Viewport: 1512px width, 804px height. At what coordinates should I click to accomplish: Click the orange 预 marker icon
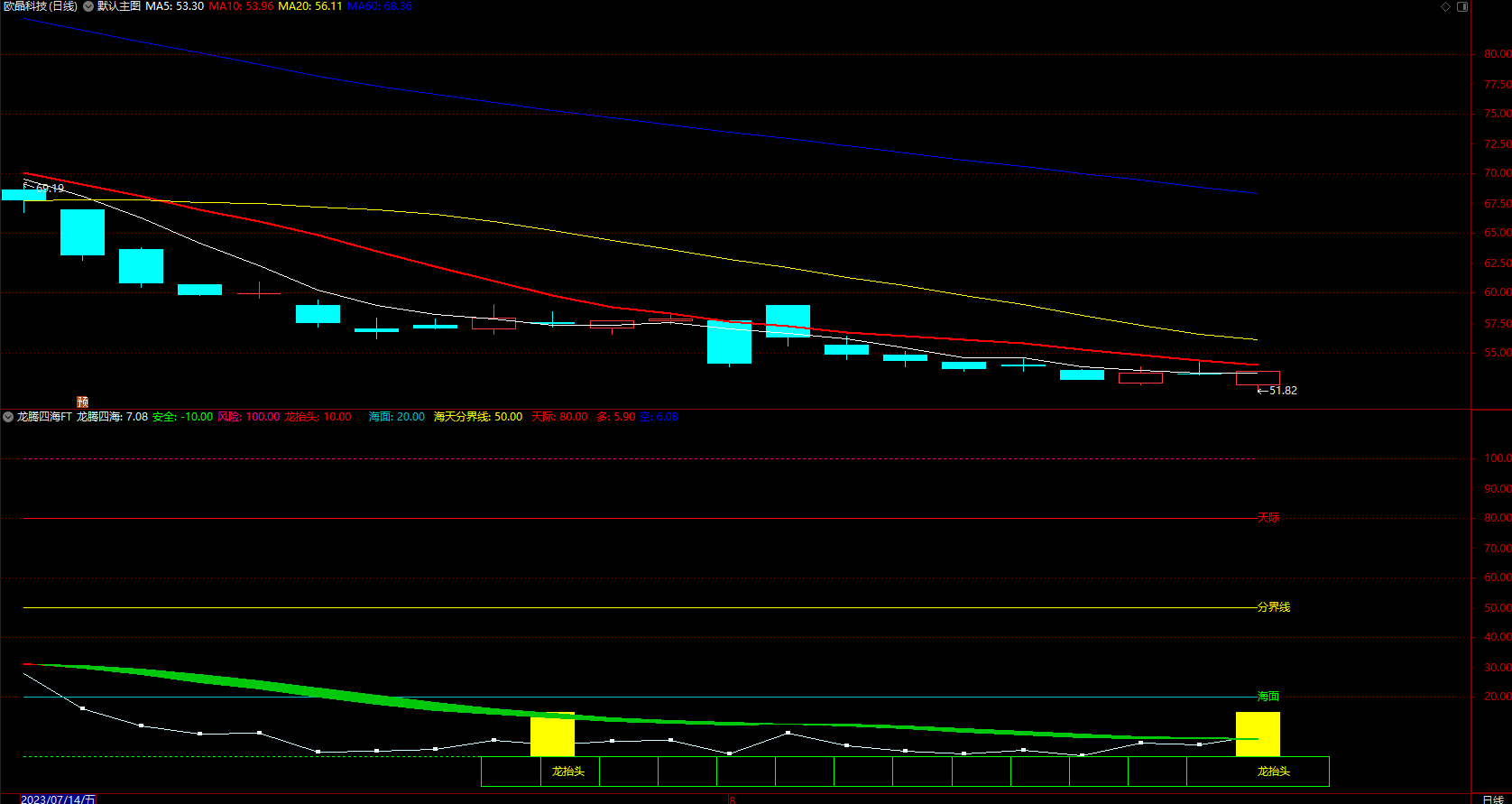click(x=83, y=402)
